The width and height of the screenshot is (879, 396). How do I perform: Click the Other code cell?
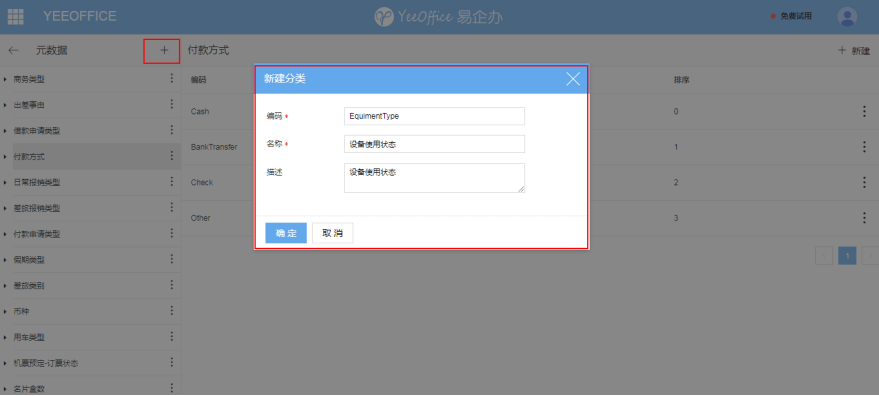201,218
